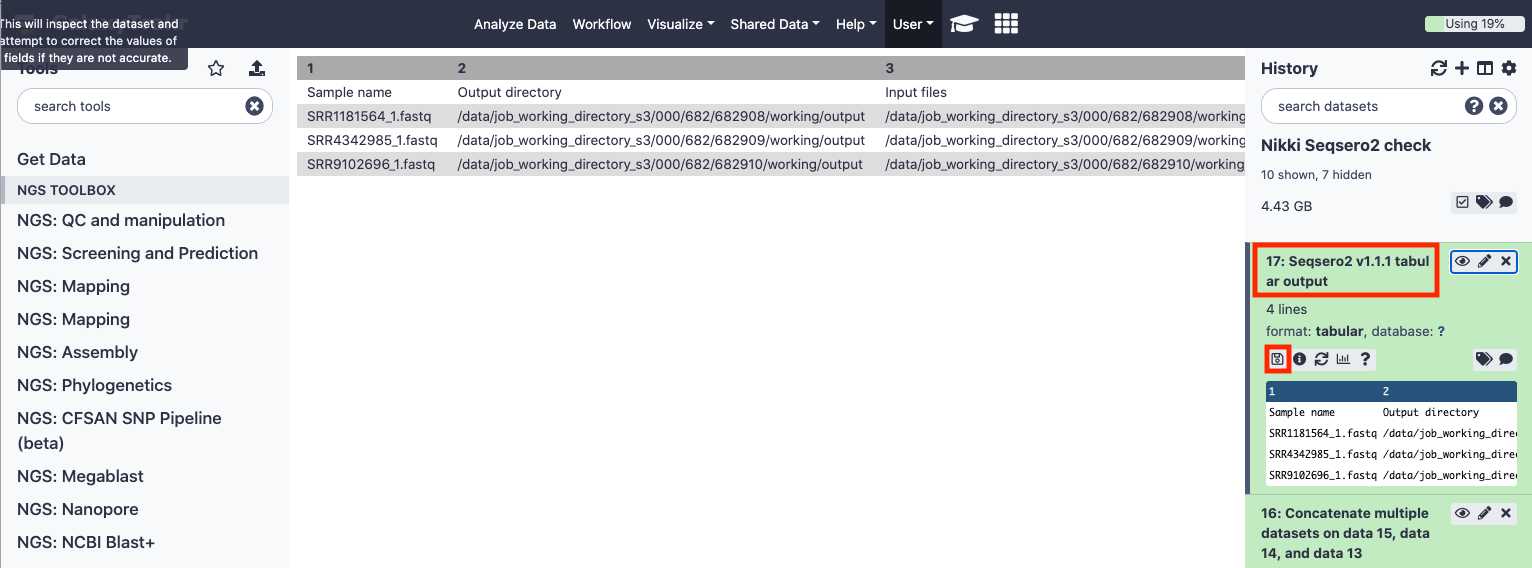This screenshot has width=1532, height=568.
Task: Download dataset 17 with the save icon
Action: [1277, 359]
